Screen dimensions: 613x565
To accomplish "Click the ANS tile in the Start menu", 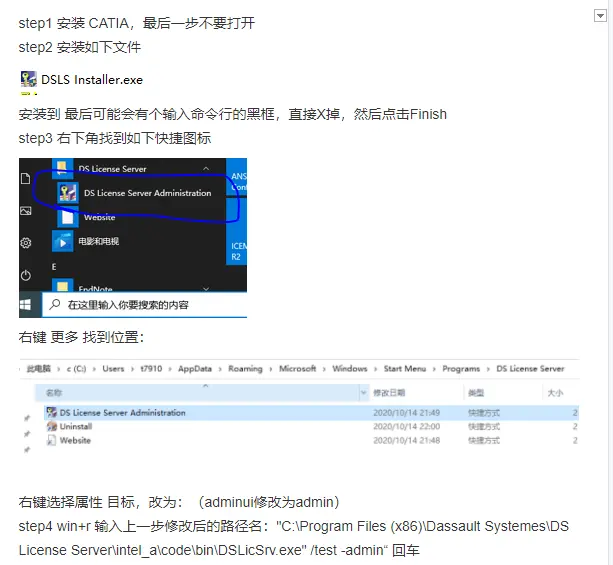I will coord(237,177).
